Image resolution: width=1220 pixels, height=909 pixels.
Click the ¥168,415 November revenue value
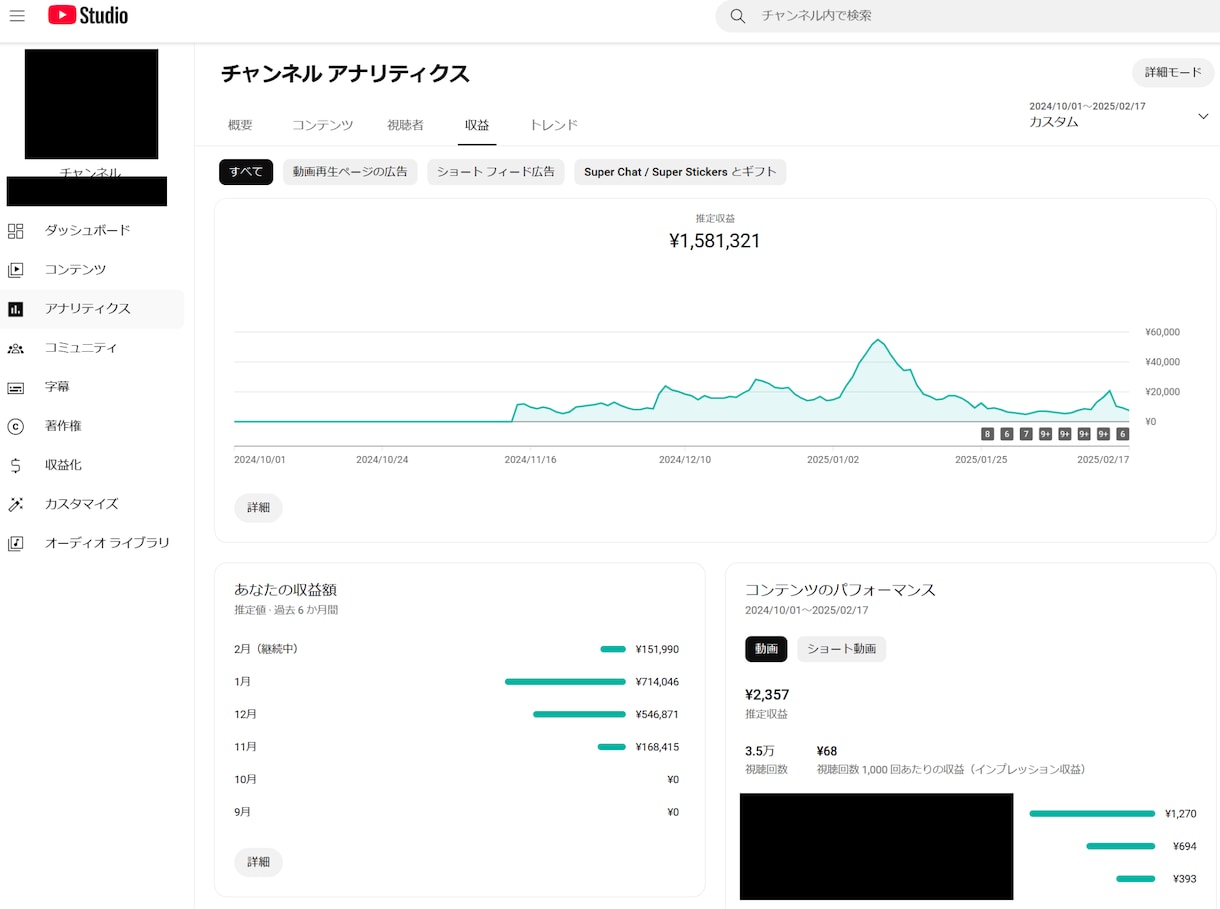click(657, 747)
